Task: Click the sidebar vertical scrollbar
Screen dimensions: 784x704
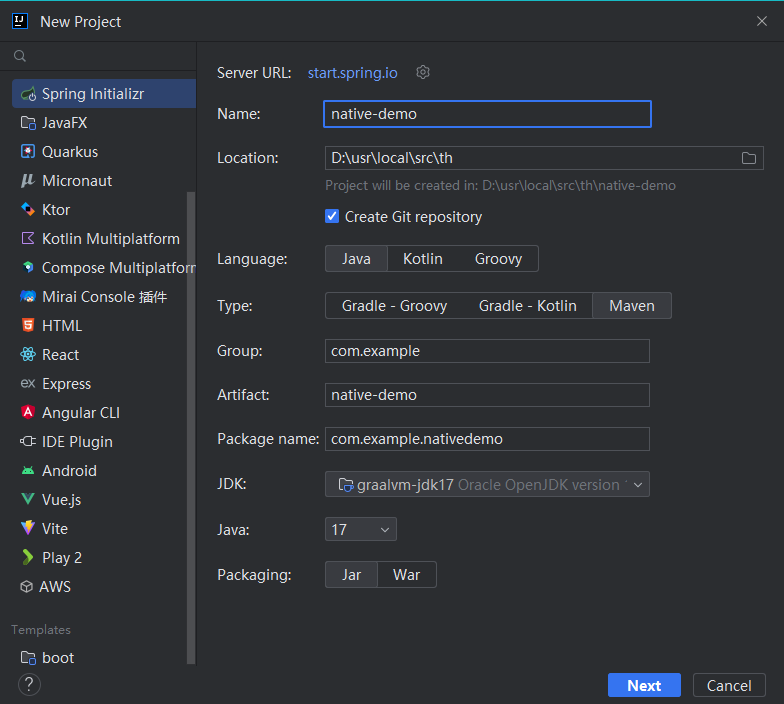Action: pos(190,428)
